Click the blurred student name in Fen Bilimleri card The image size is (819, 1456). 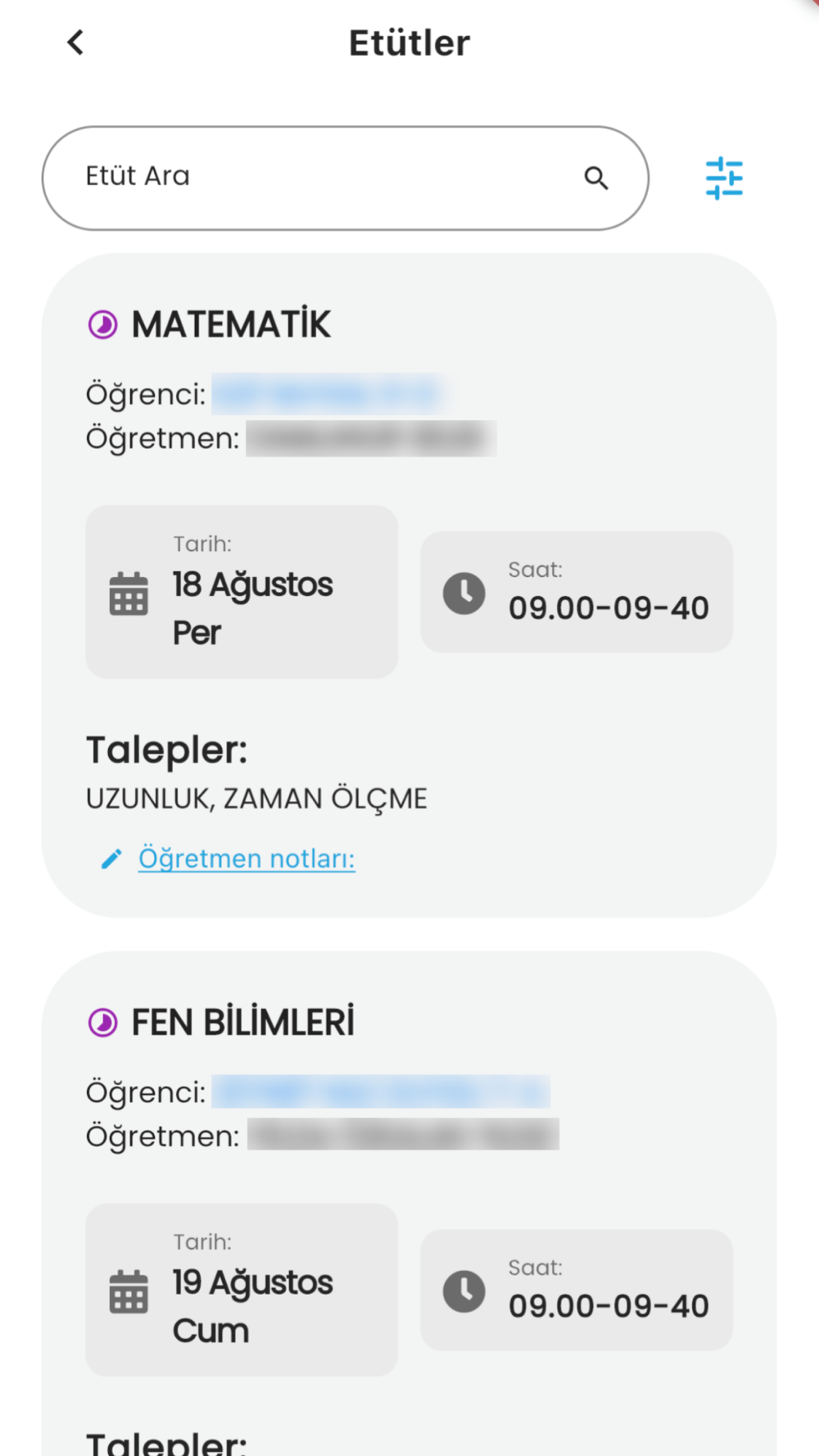point(381,1092)
